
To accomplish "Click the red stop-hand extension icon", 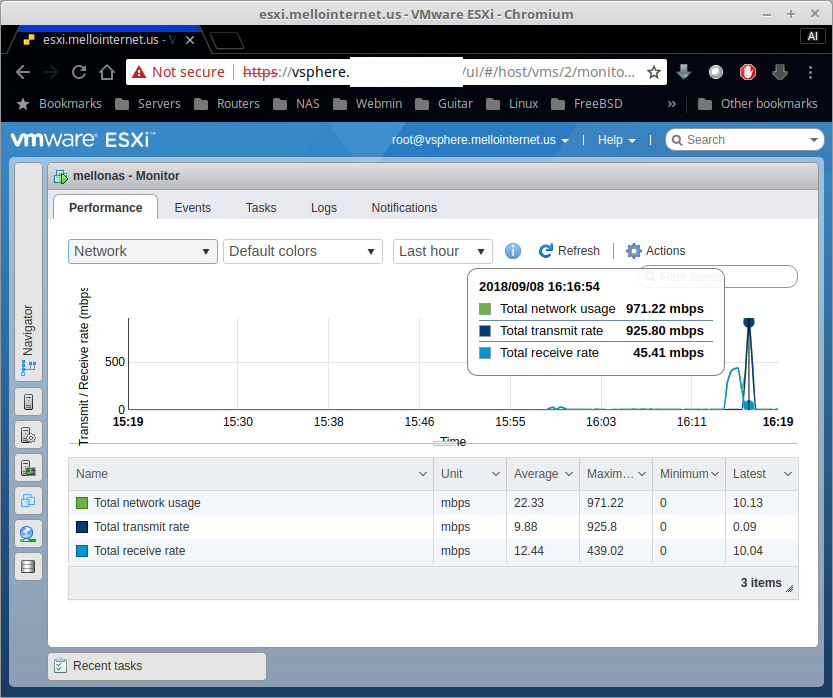I will tap(747, 72).
